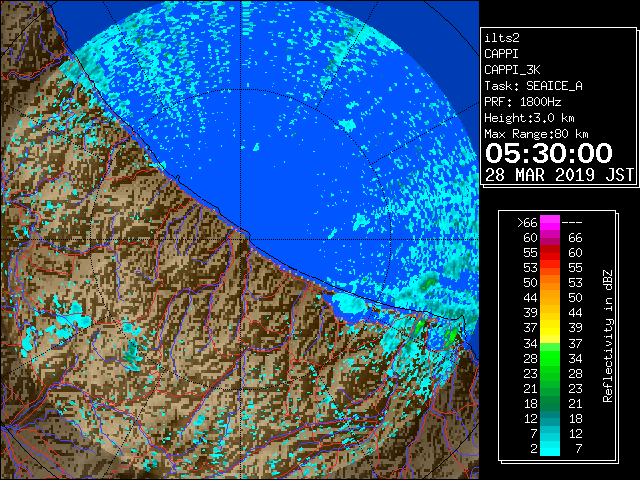Pick the bright green 28–34 dBZ band
640x480 pixels.
(x=550, y=358)
